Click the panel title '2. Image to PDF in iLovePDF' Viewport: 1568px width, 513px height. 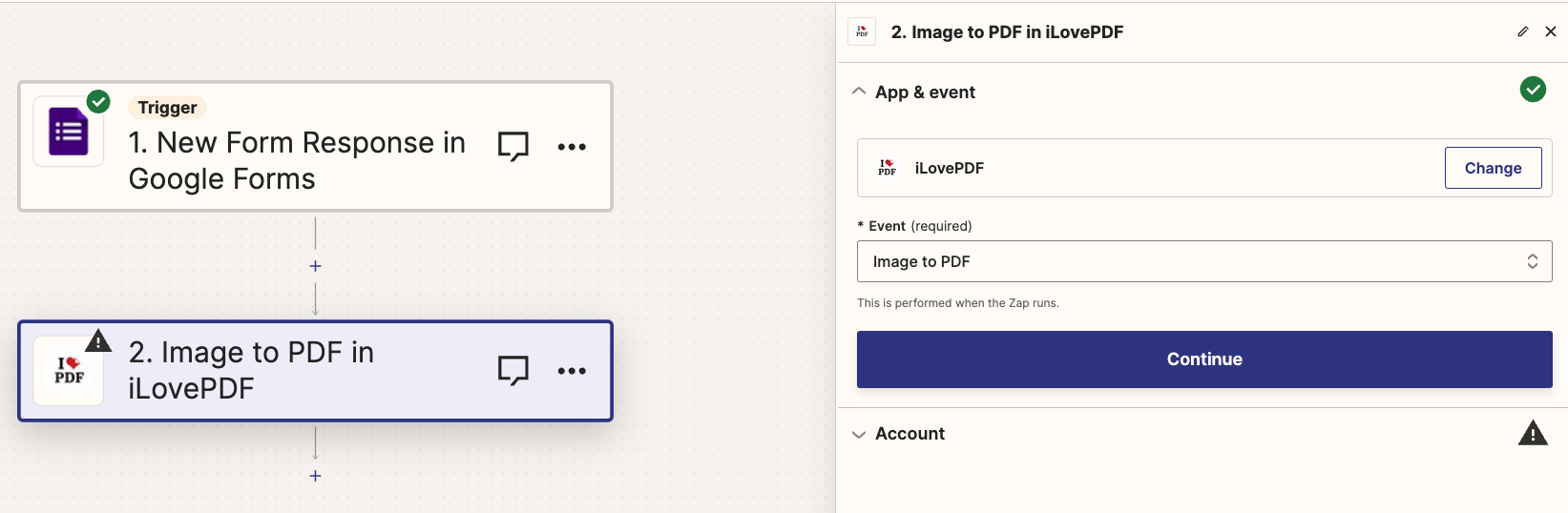click(1007, 31)
